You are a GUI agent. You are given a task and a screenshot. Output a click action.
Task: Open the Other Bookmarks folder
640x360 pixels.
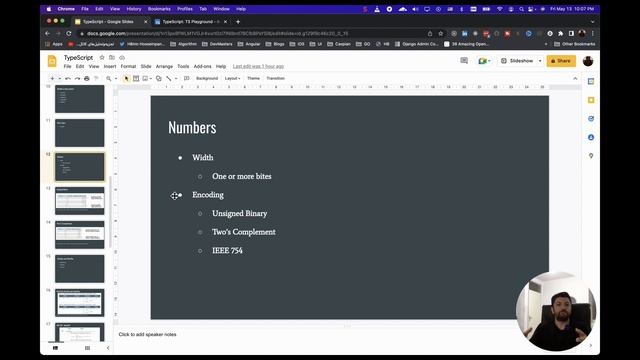575,44
